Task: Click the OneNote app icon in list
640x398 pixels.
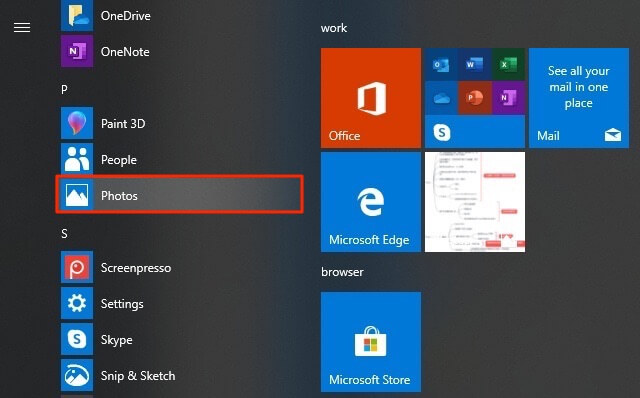Action: pos(77,51)
